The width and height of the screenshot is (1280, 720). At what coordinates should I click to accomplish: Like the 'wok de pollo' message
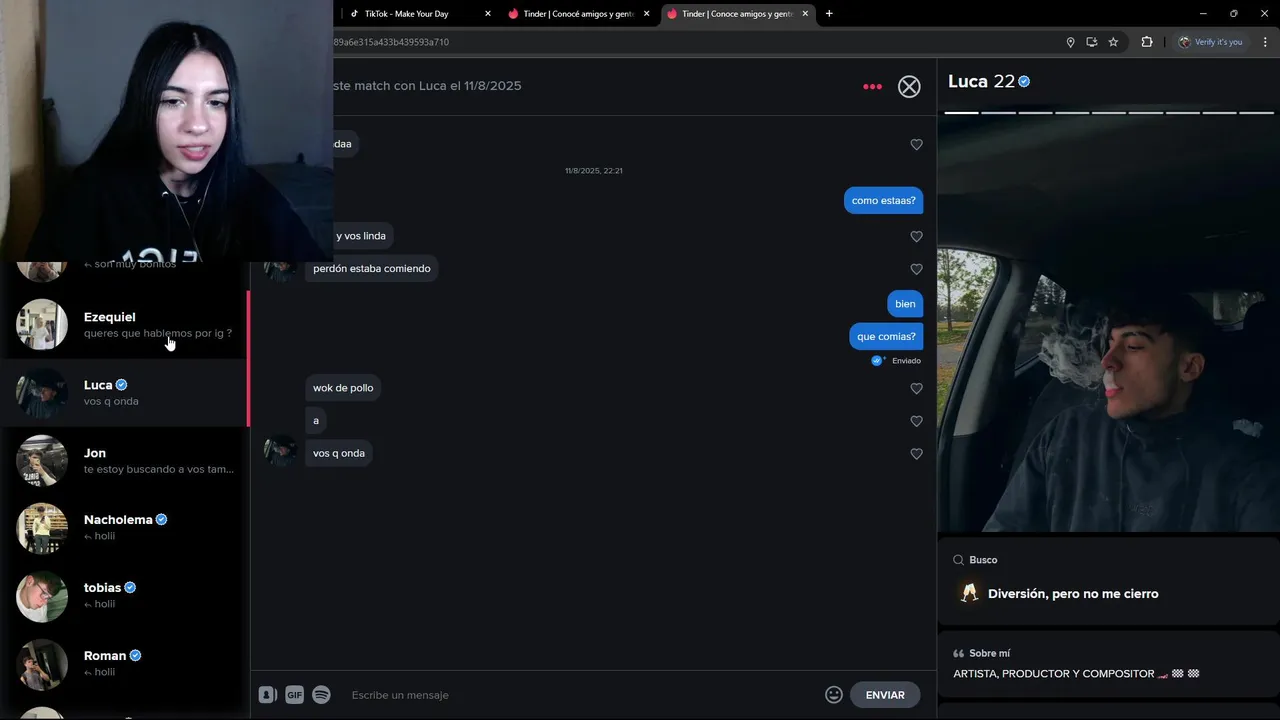coord(916,389)
